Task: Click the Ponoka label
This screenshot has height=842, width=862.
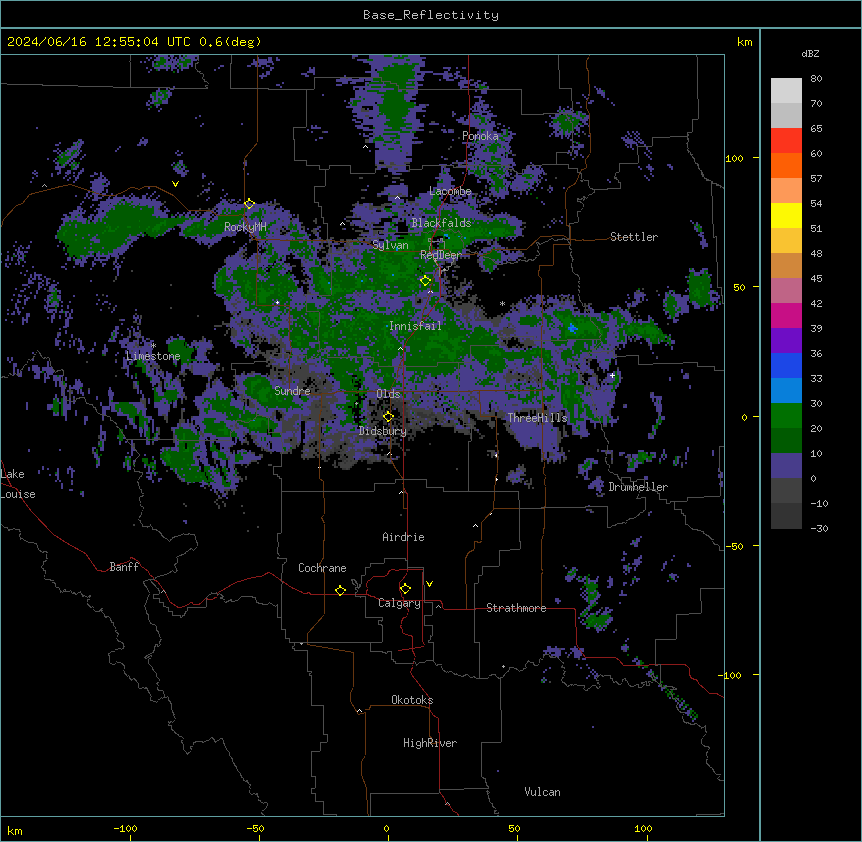Action: [x=480, y=136]
